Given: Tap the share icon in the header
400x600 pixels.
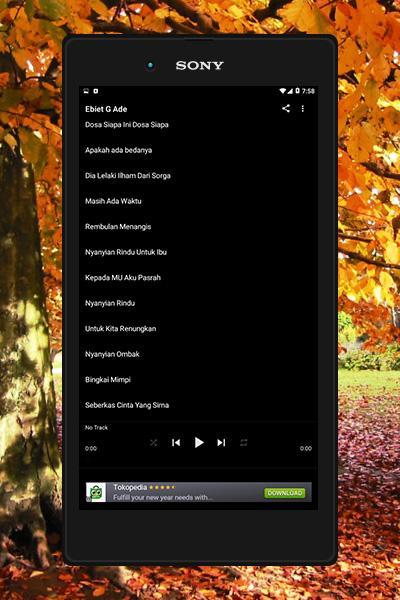Looking at the screenshot, I should pos(286,108).
